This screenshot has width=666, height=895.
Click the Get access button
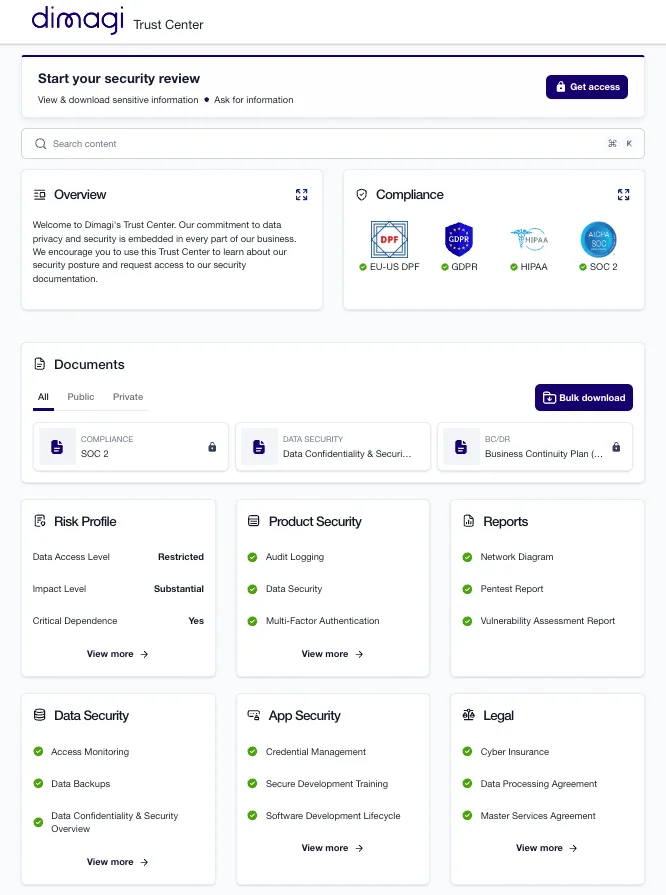(x=587, y=87)
